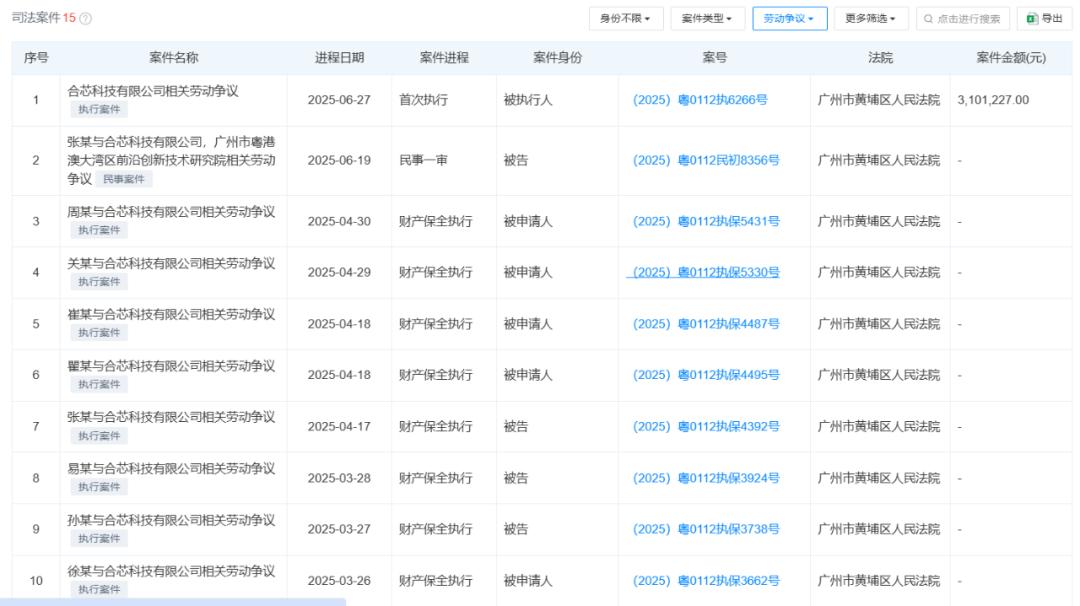1080x606 pixels.
Task: Open case (2025) 粤0112执保3924号
Action: point(706,478)
